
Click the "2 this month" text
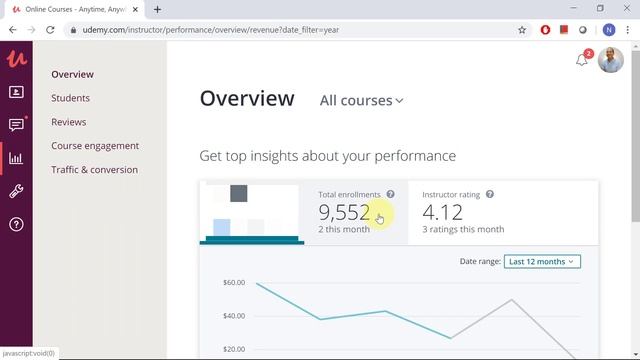(344, 229)
